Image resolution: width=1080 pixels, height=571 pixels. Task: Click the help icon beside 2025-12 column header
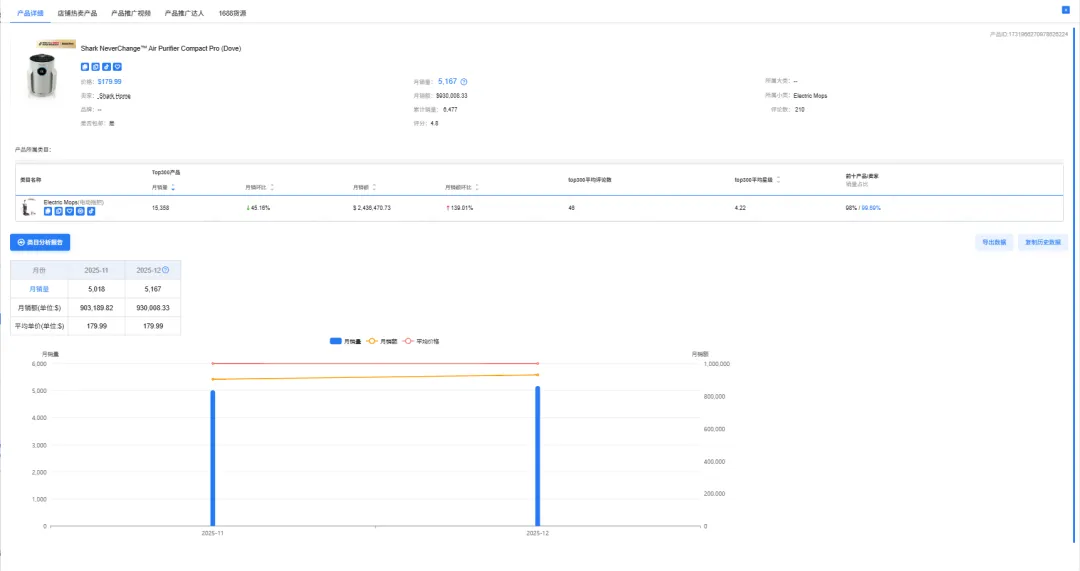(x=166, y=270)
